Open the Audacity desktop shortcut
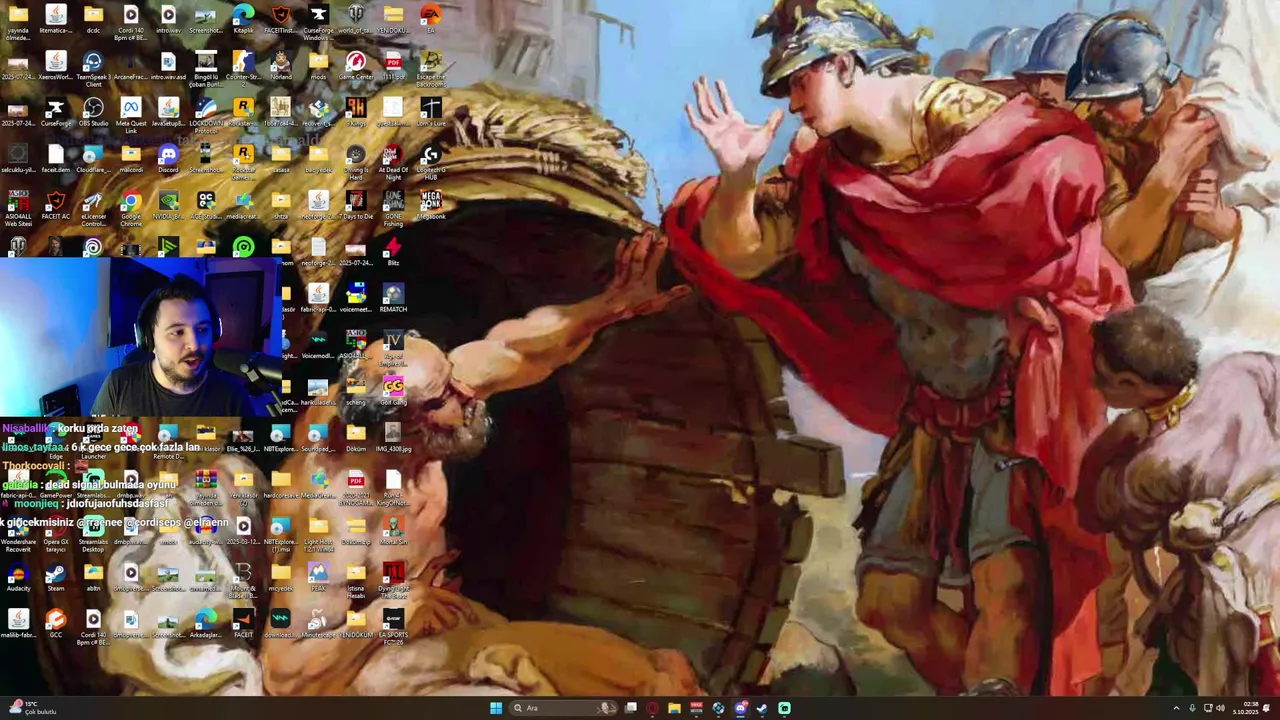Viewport: 1280px width, 720px height. pyautogui.click(x=18, y=578)
